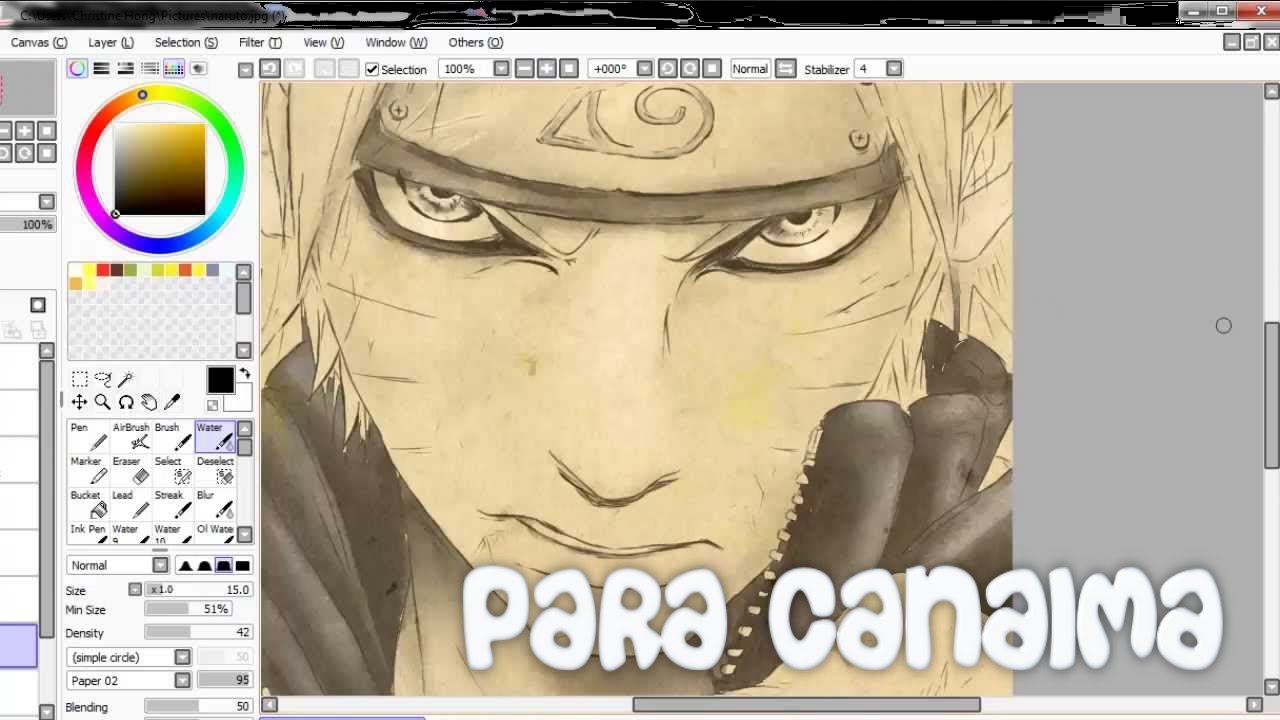Select the Oil Water brush tool

click(215, 533)
